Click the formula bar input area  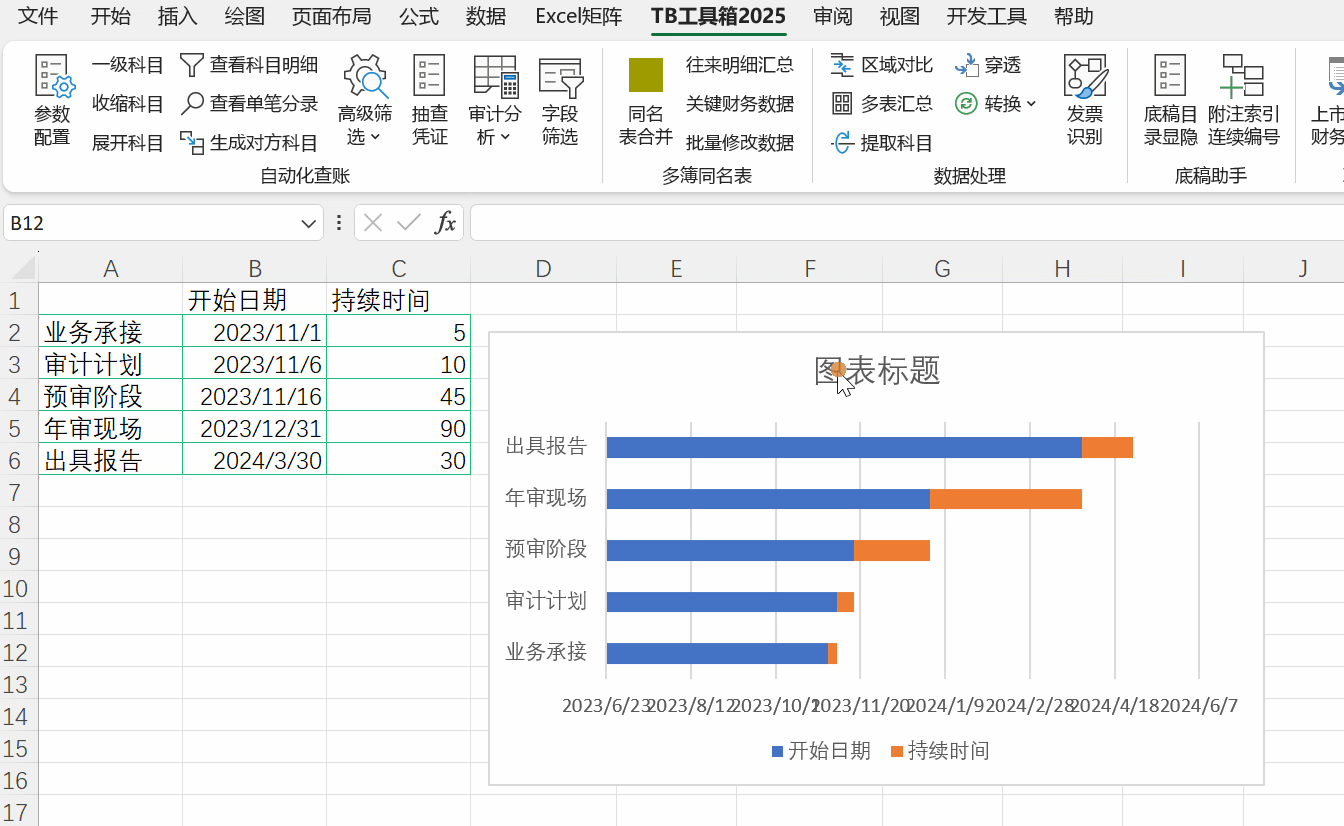[x=907, y=223]
